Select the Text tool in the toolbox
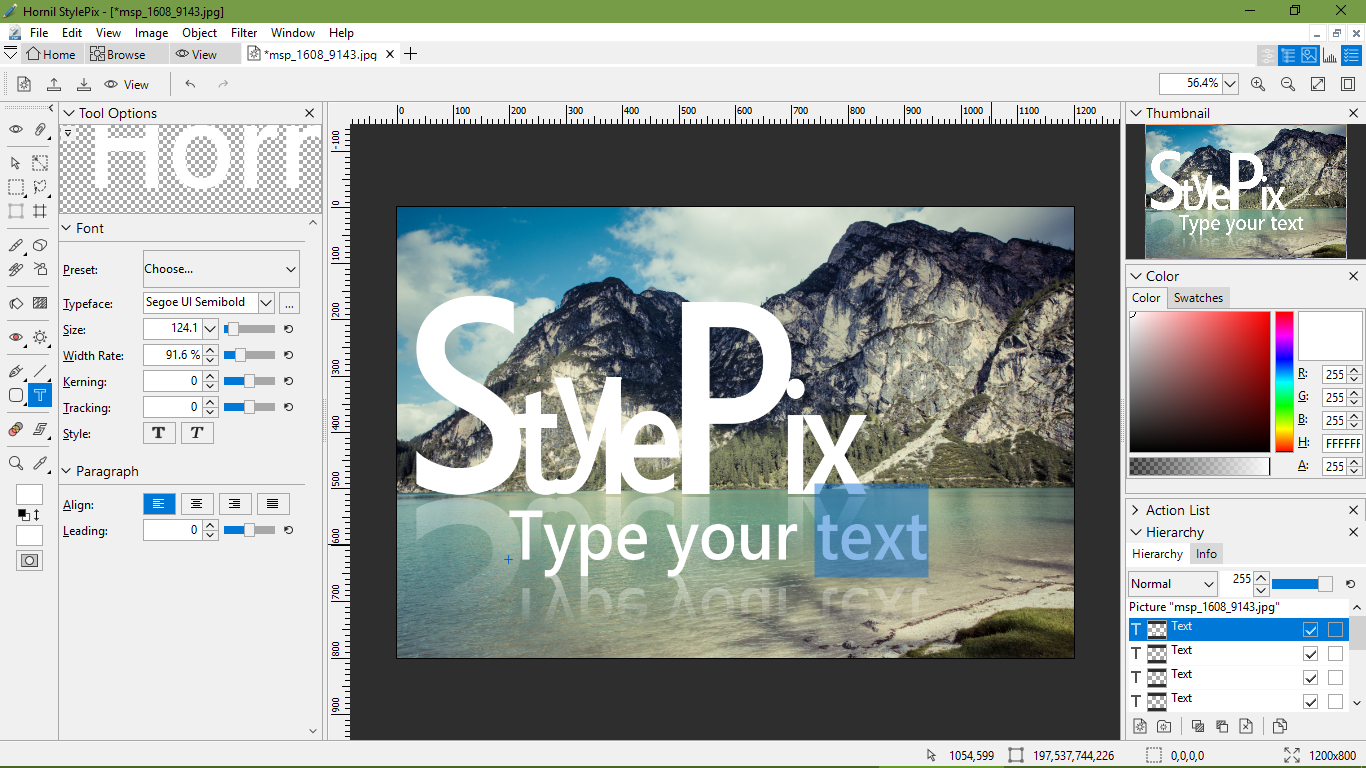Screen dimensions: 1366x768 (39, 395)
